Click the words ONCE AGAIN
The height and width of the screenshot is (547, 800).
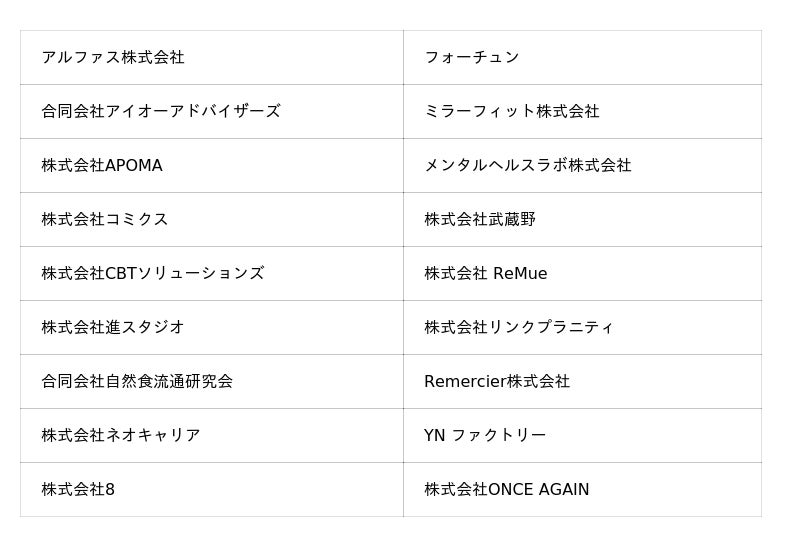[x=539, y=490]
